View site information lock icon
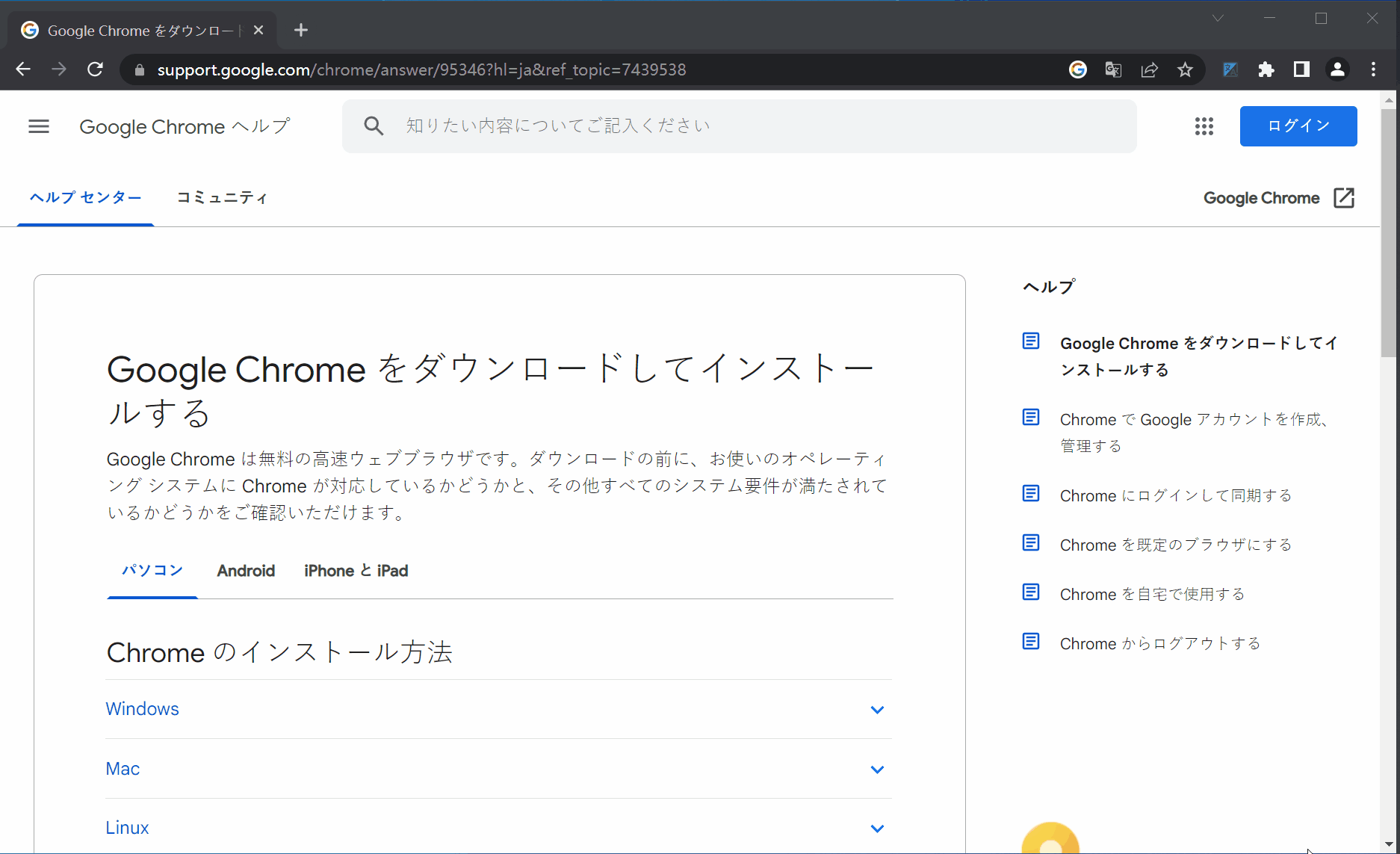1400x854 pixels. pos(139,70)
